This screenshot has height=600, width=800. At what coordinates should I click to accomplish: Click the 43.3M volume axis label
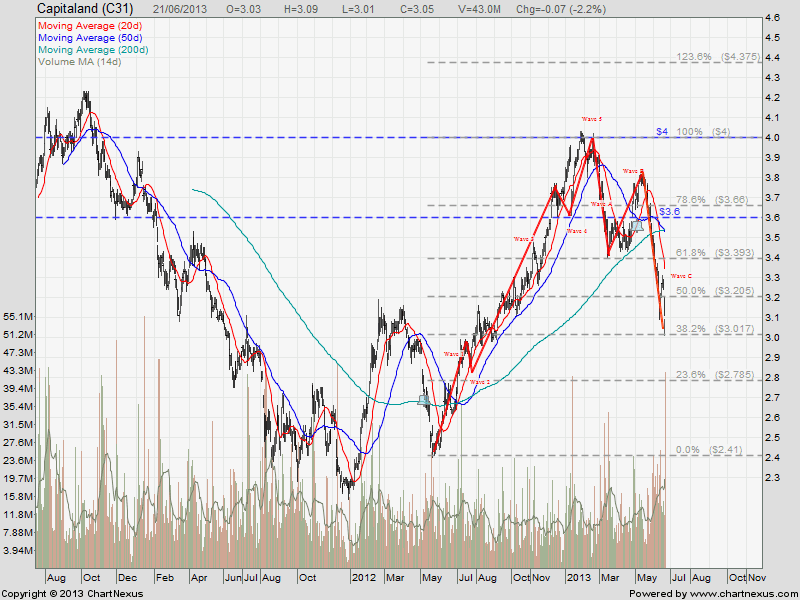(18, 370)
